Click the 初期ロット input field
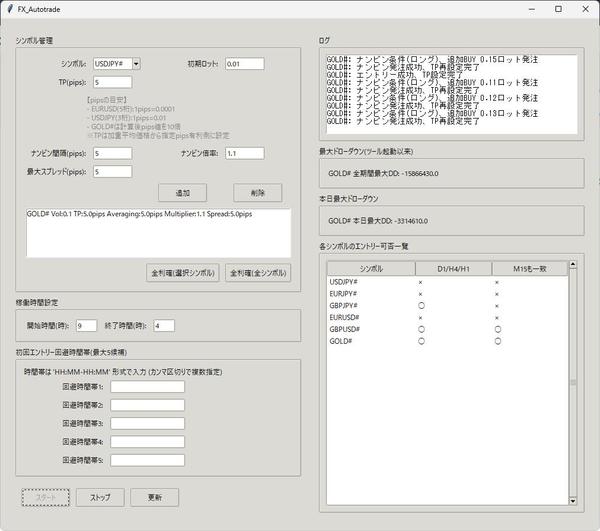Screen dimensions: 600x531 245,64
